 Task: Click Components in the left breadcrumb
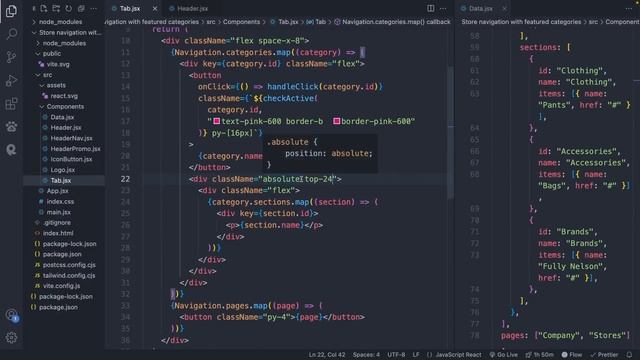pyautogui.click(x=241, y=22)
